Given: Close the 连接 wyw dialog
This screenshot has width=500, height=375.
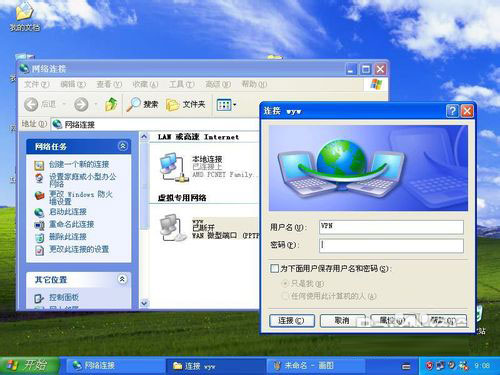Looking at the screenshot, I should coord(467,111).
